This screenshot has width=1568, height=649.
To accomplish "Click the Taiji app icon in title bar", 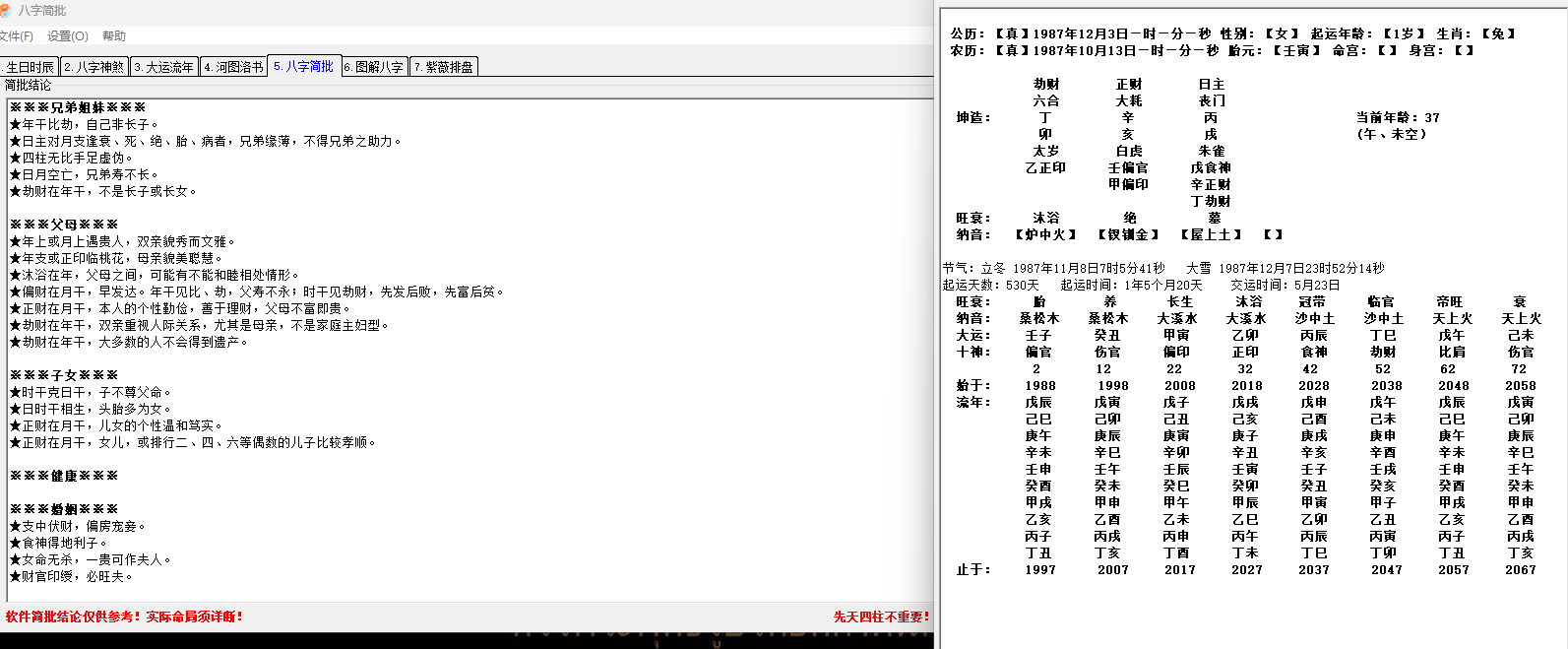I will (x=7, y=10).
